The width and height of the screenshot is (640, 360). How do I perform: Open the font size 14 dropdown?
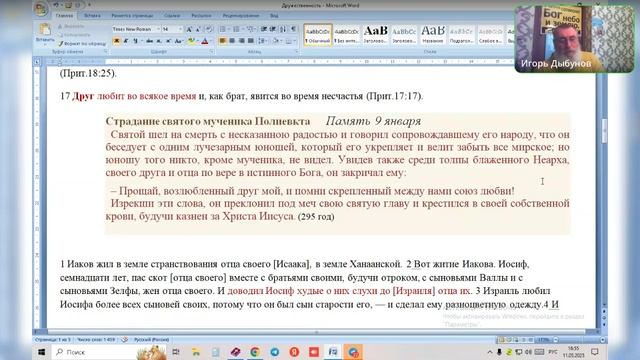(180, 29)
